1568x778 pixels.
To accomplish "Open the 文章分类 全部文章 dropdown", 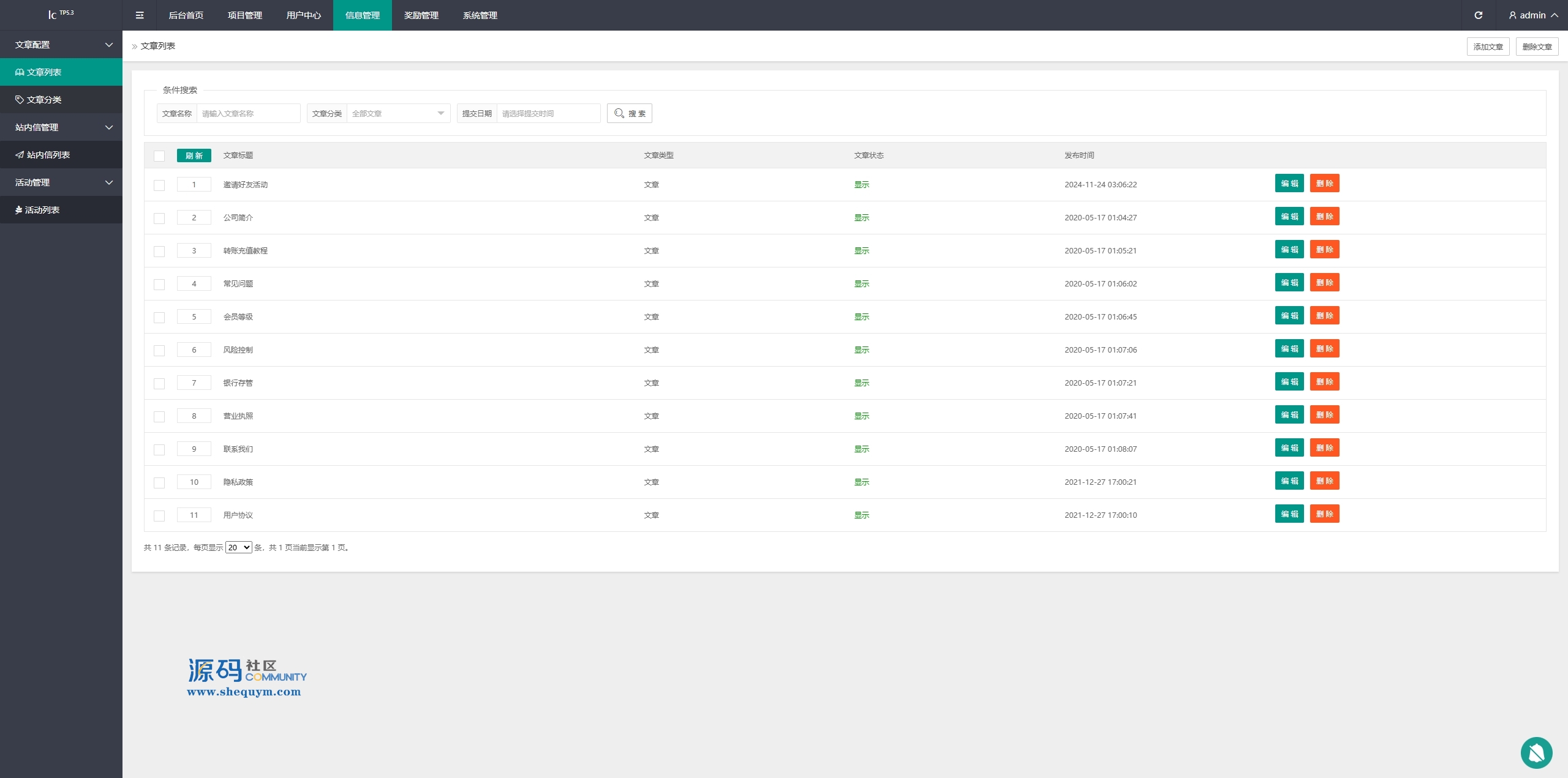I will coord(398,113).
